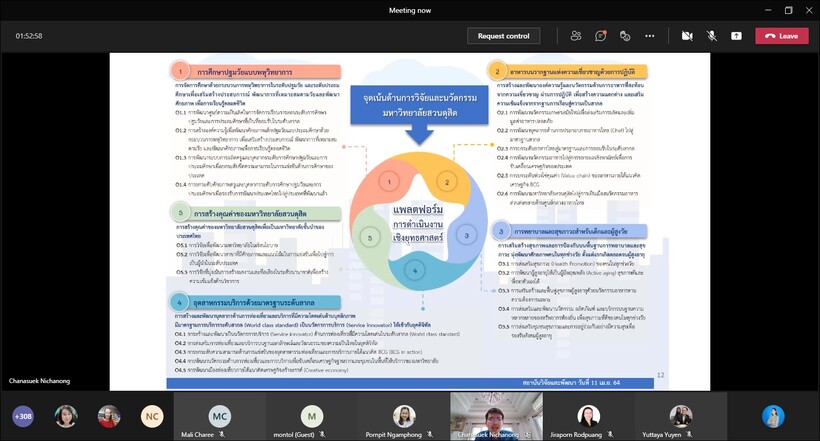This screenshot has width=820, height=441.
Task: Select Jiraporn Rodpuang's participant tile
Action: [x=588, y=416]
